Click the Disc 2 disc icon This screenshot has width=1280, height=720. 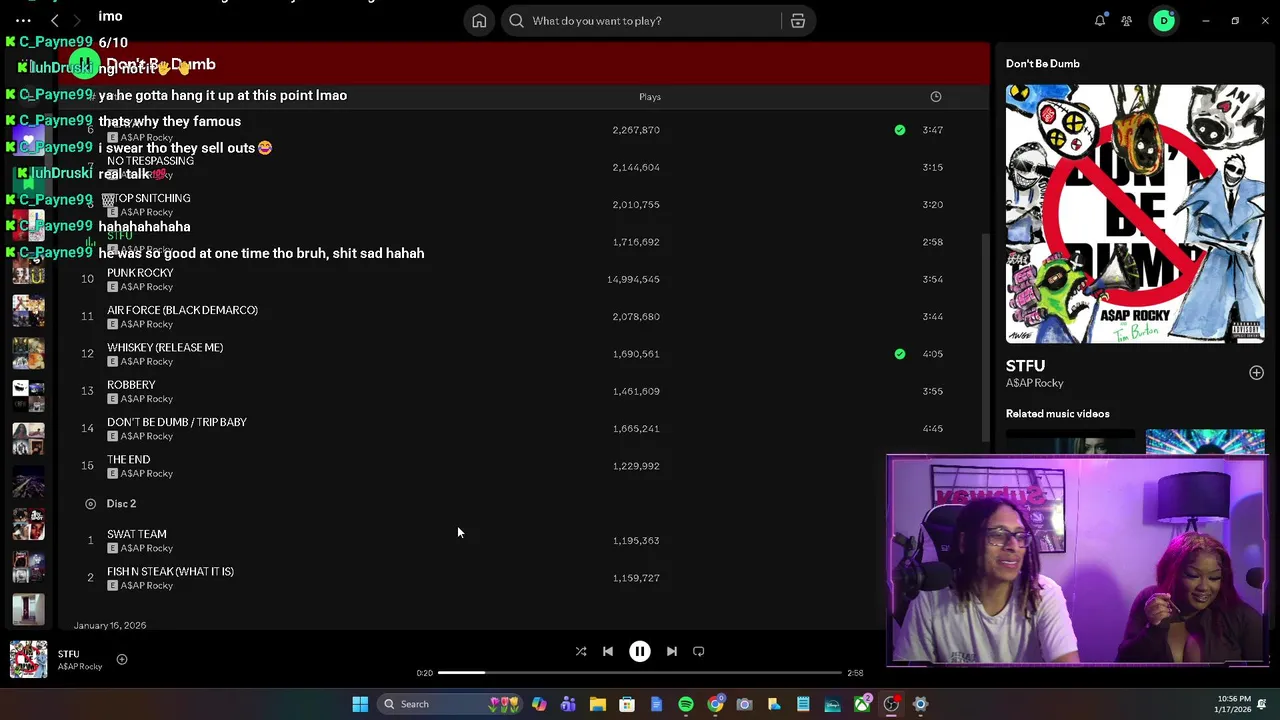[x=90, y=504]
